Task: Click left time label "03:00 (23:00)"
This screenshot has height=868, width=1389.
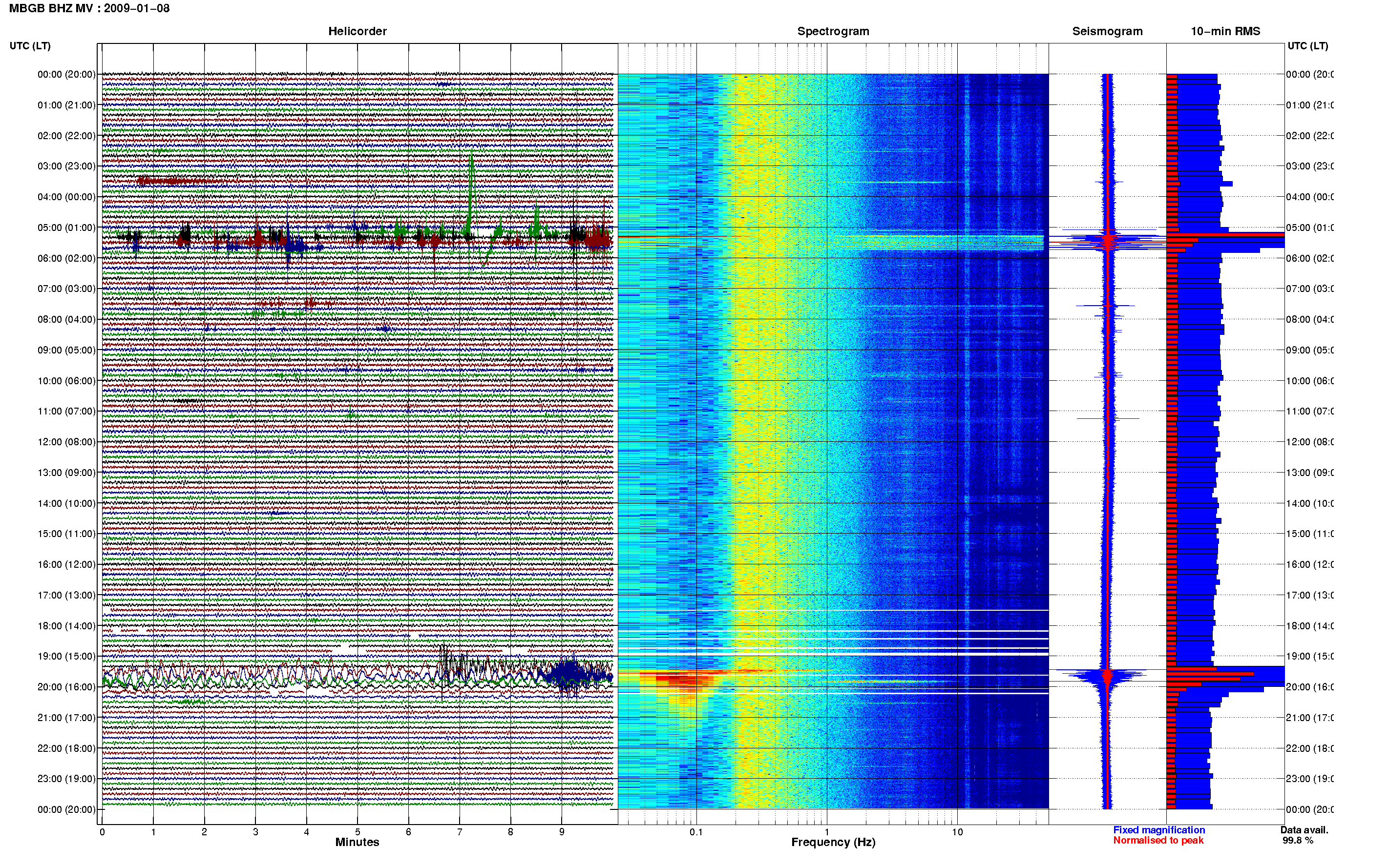Action: tap(66, 166)
